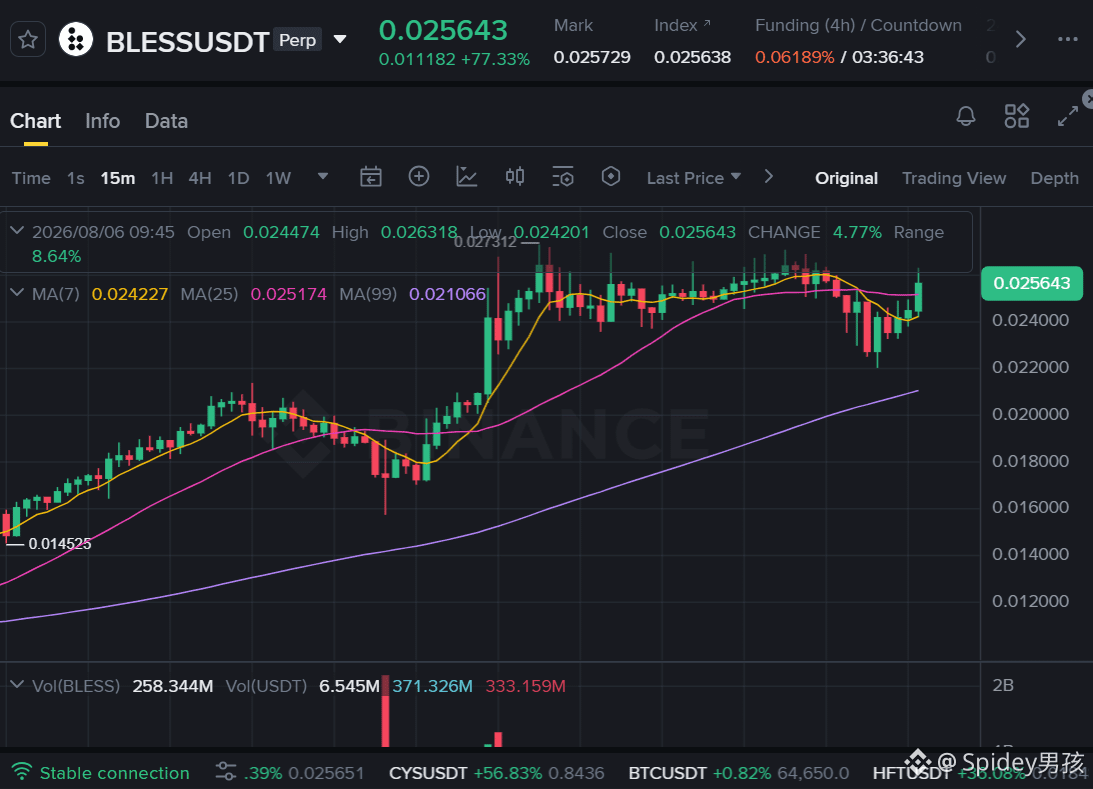Show more toolbar options chevron
The image size is (1093, 789).
pos(769,176)
